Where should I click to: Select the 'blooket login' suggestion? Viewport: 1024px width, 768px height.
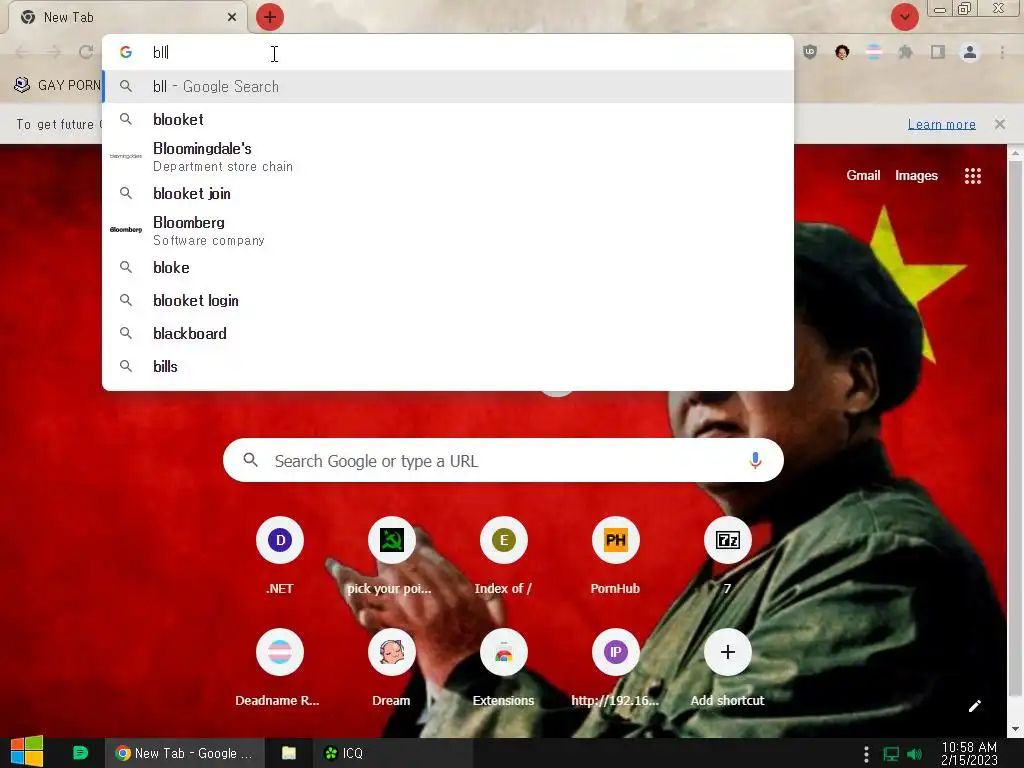coord(447,300)
